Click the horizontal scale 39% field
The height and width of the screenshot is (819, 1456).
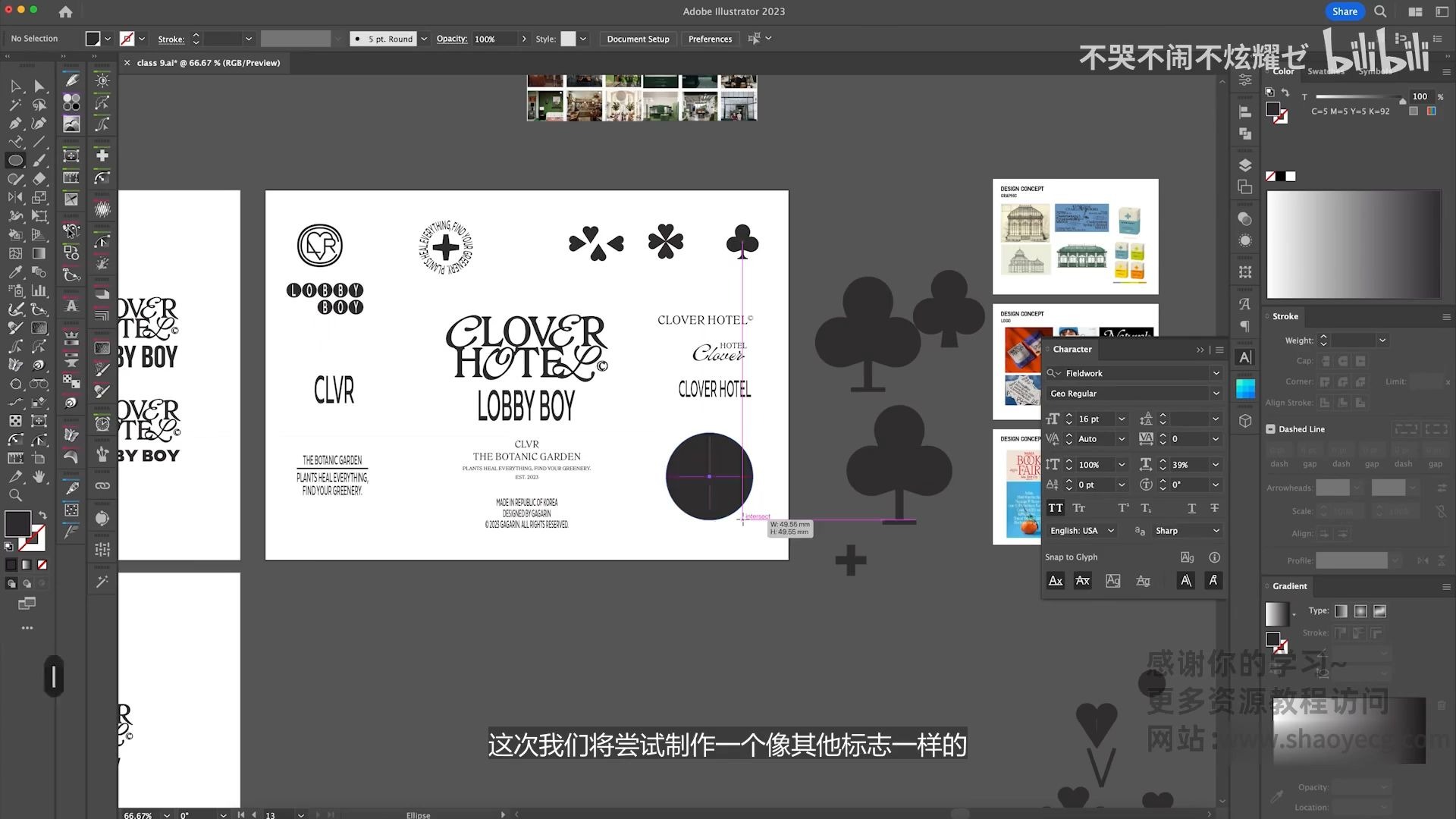tap(1188, 465)
